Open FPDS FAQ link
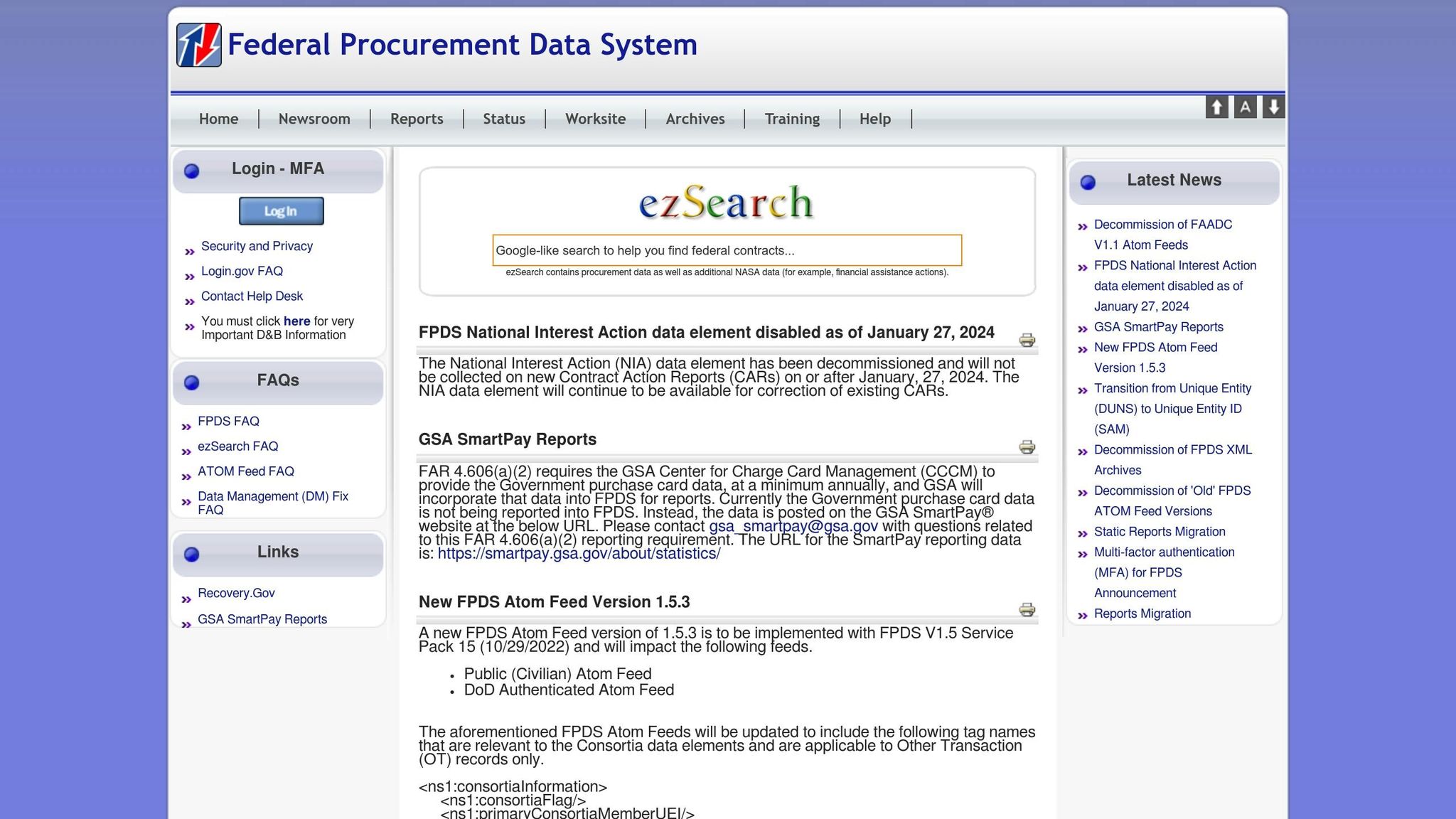Image resolution: width=1456 pixels, height=819 pixels. click(228, 421)
